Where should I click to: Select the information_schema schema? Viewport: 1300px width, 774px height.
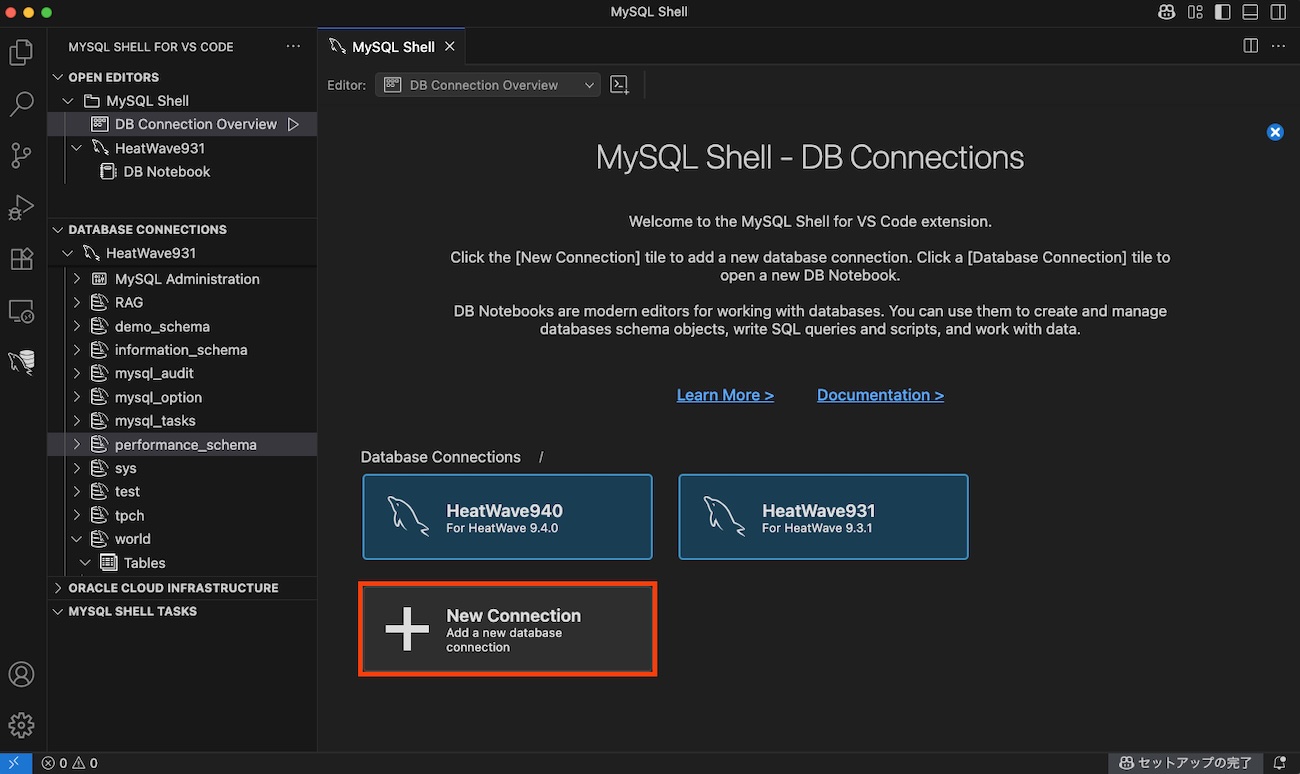pyautogui.click(x=182, y=350)
